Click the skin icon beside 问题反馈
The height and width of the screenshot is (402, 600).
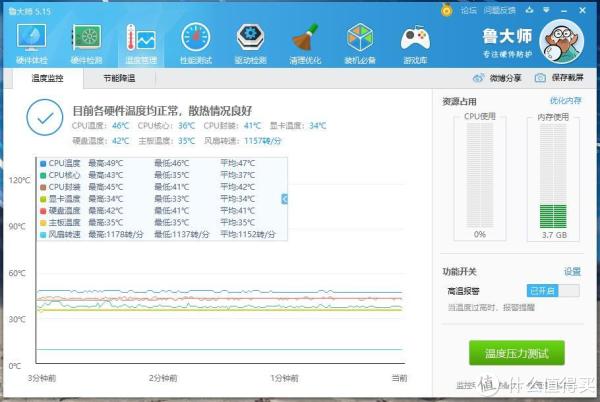click(x=530, y=10)
